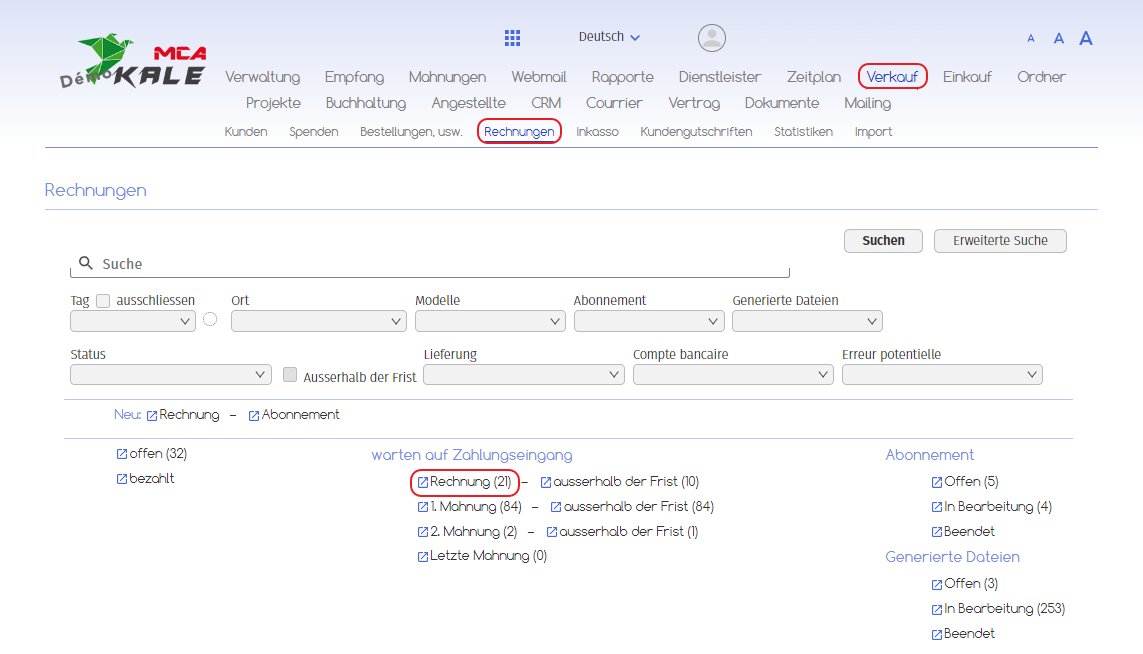Open the Letzte Mahnung (0) link

[x=482, y=556]
